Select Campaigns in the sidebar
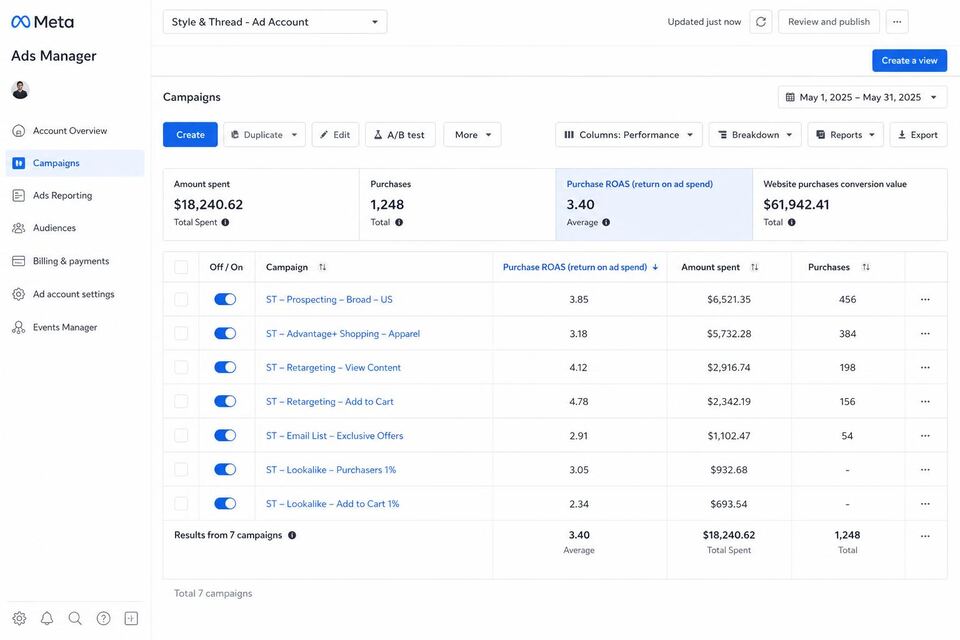Image resolution: width=960 pixels, height=640 pixels. 75,163
